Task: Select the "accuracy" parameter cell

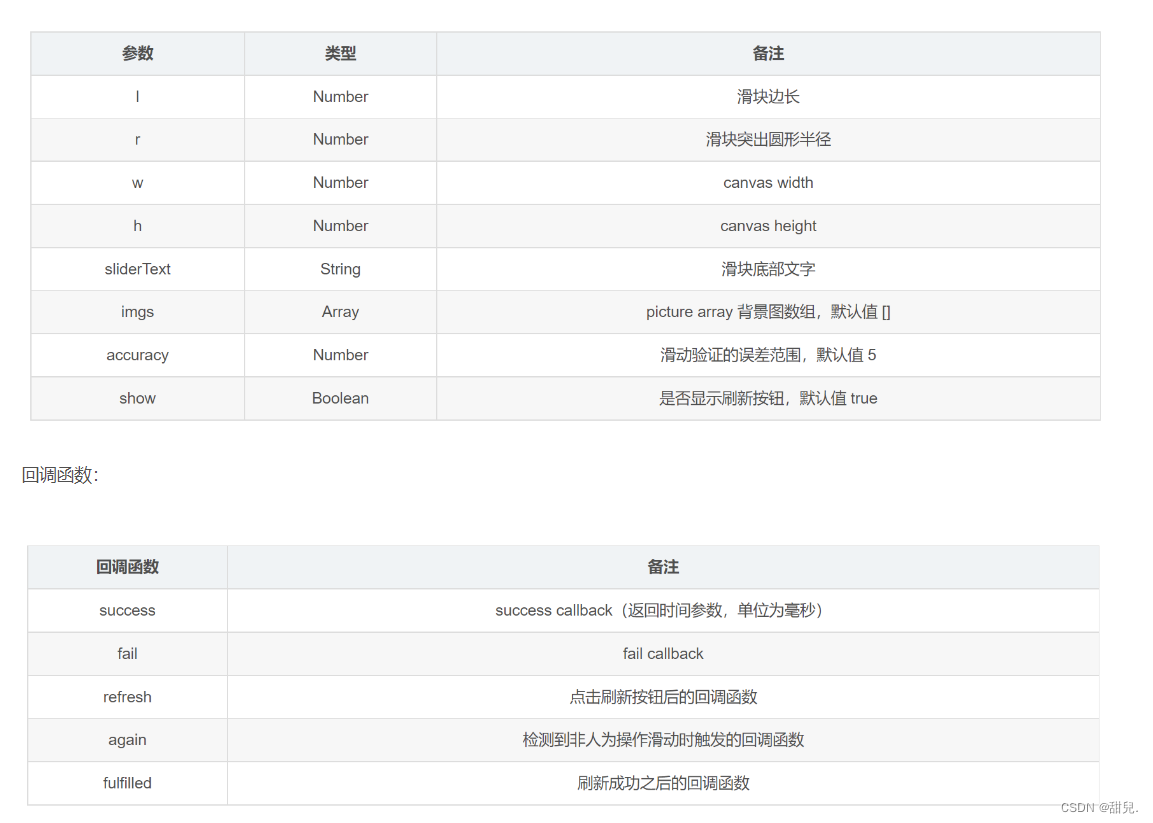Action: pyautogui.click(x=137, y=354)
